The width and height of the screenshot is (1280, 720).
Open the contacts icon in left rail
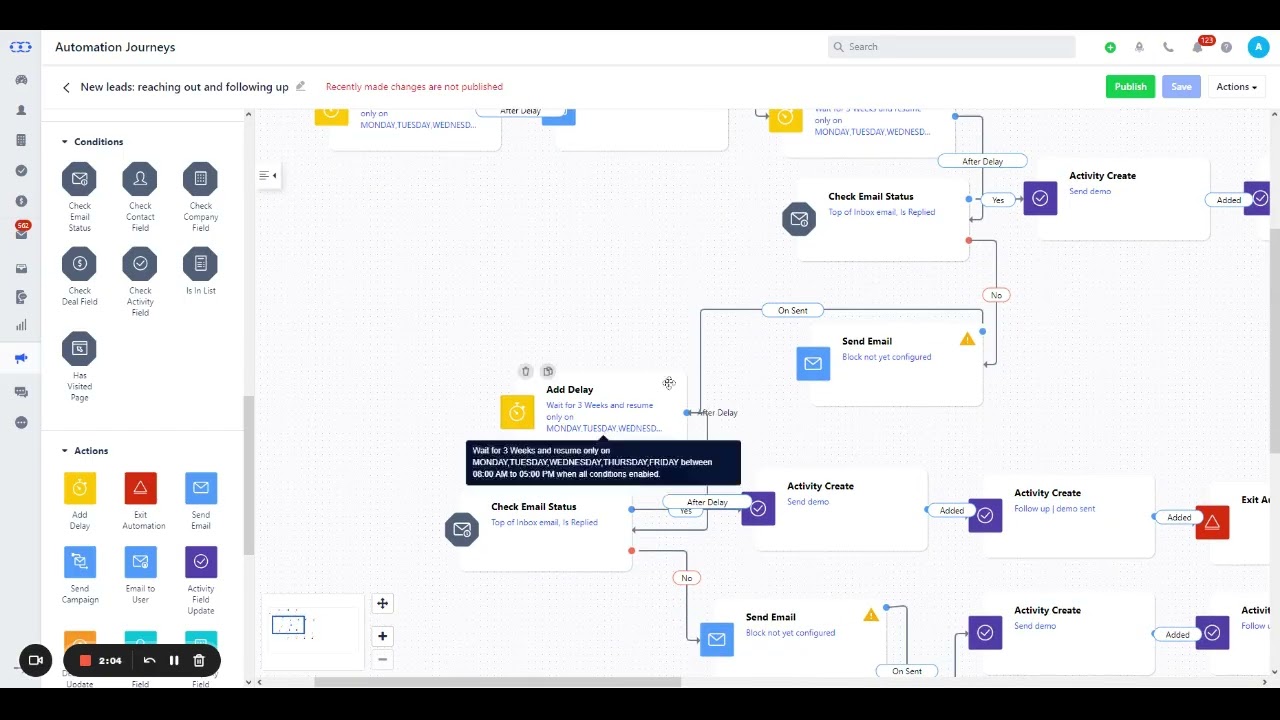[x=21, y=110]
